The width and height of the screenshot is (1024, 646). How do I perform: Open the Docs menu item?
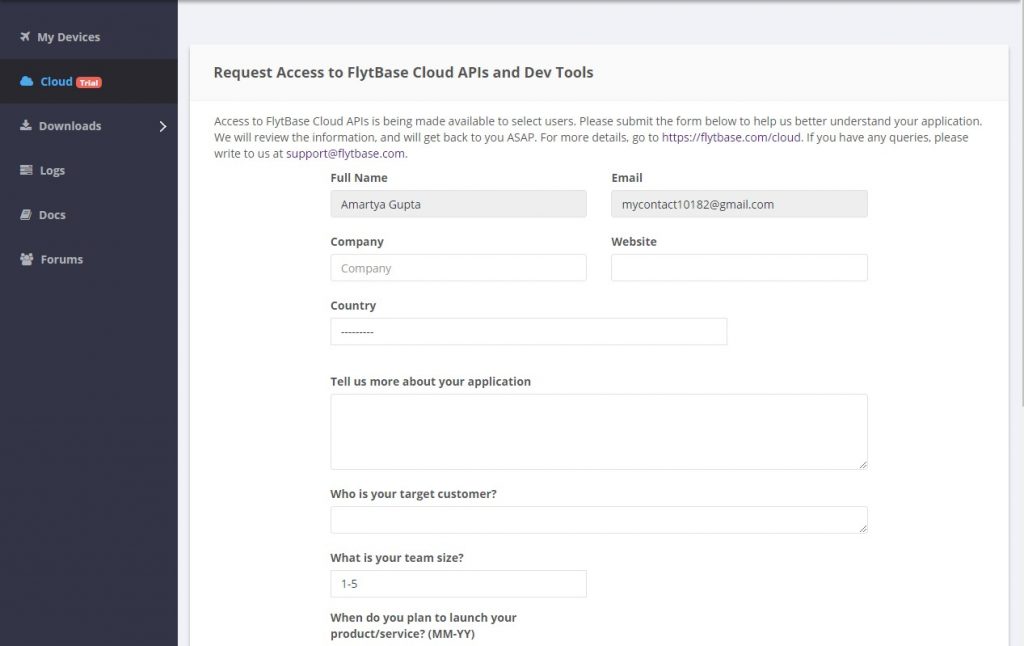click(x=89, y=214)
